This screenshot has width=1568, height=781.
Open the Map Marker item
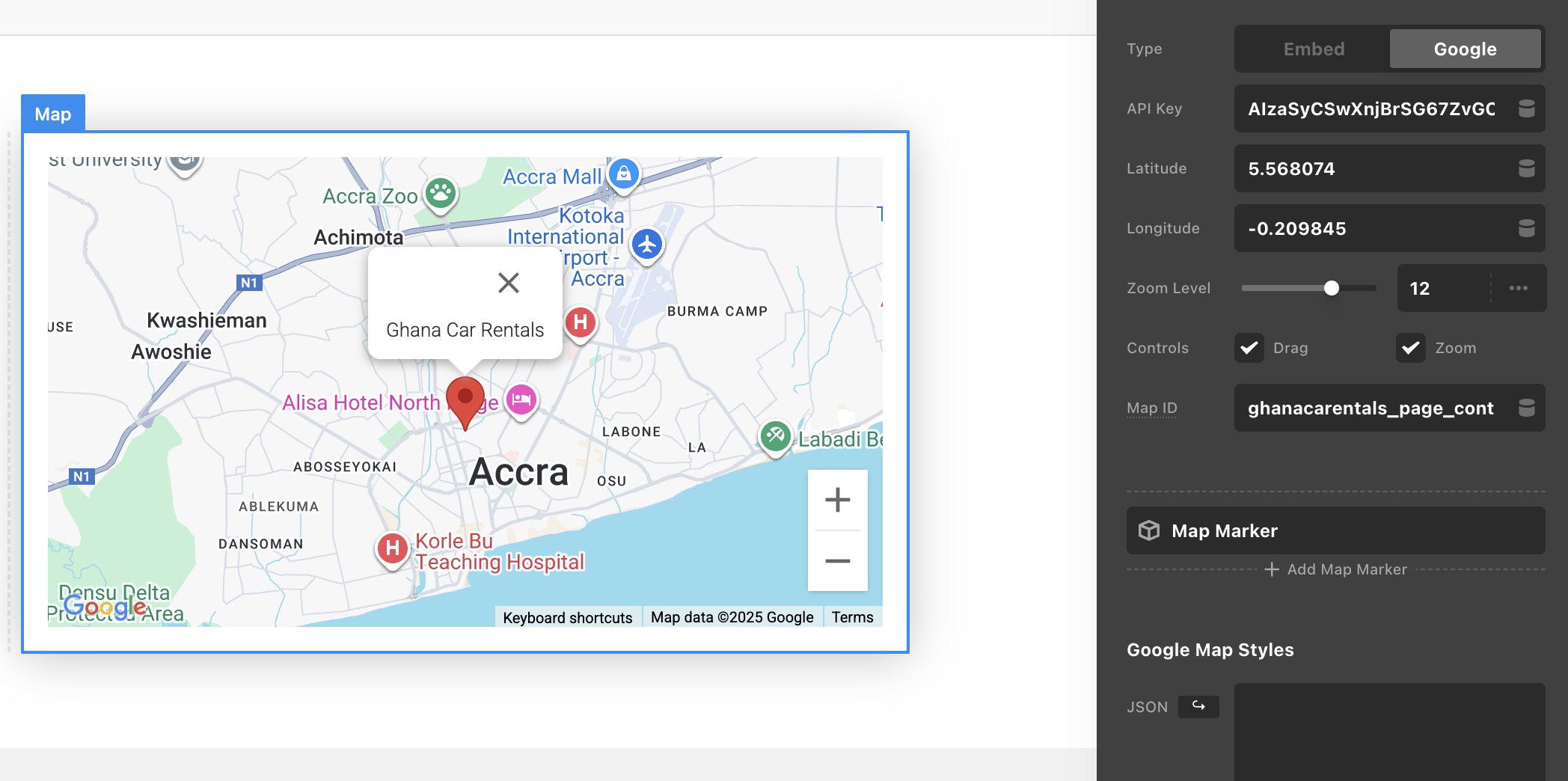1335,530
